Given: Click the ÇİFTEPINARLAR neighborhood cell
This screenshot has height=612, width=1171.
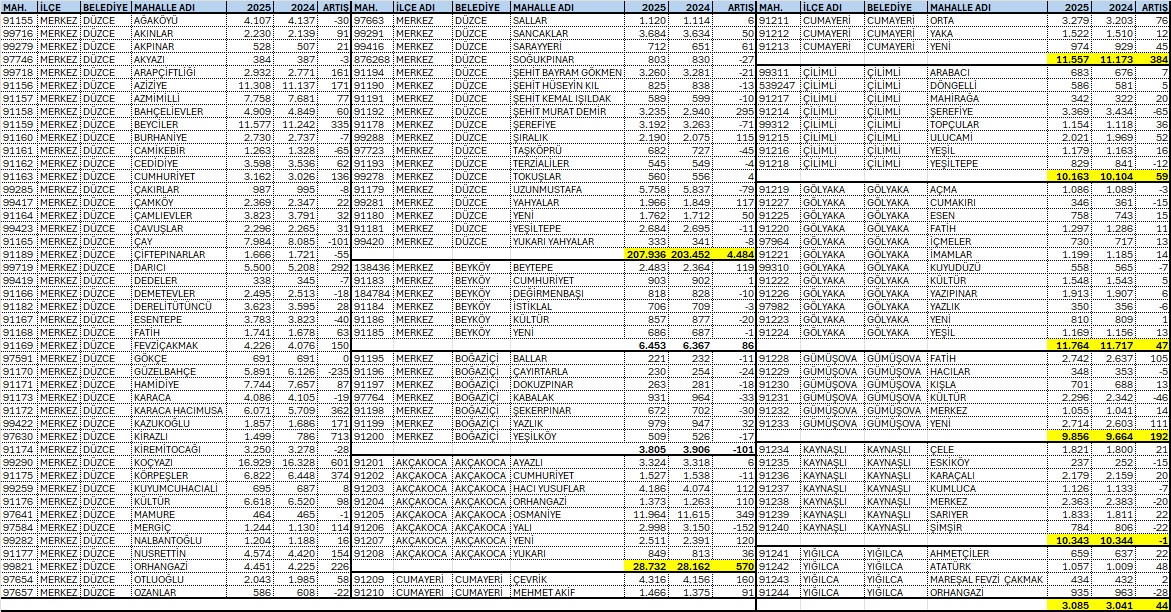Looking at the screenshot, I should point(171,255).
